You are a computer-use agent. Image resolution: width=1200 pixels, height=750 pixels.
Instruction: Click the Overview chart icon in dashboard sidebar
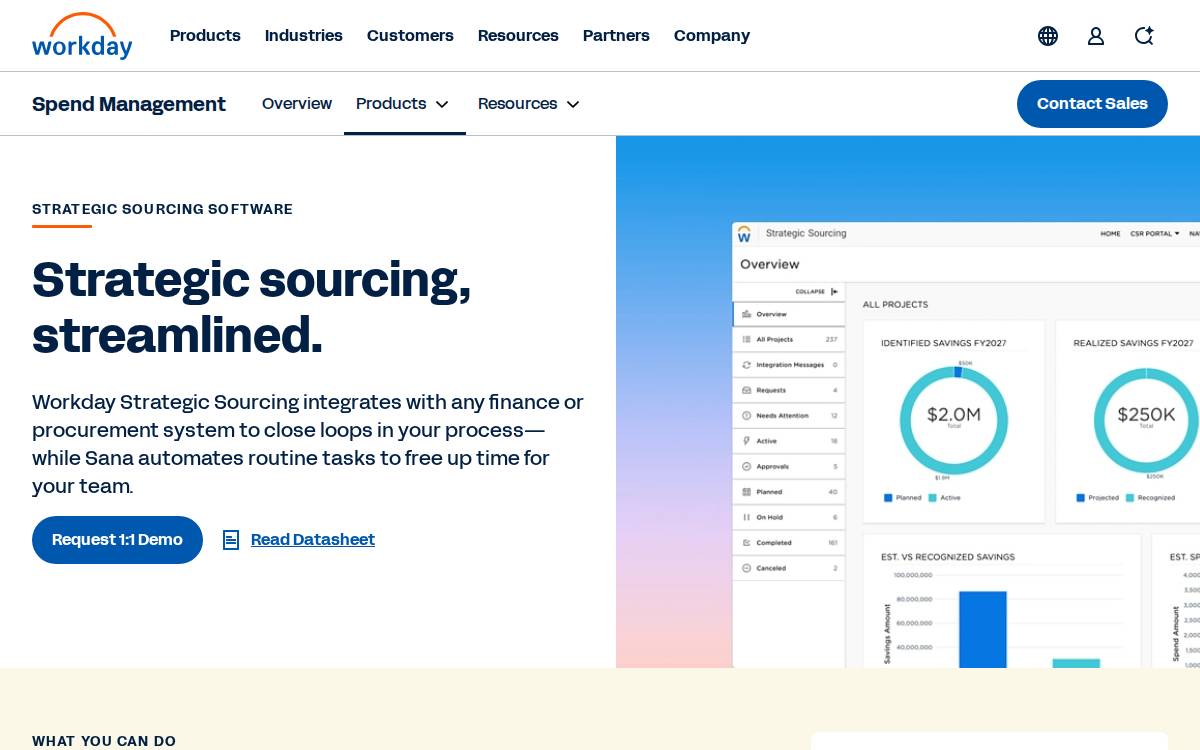point(746,314)
